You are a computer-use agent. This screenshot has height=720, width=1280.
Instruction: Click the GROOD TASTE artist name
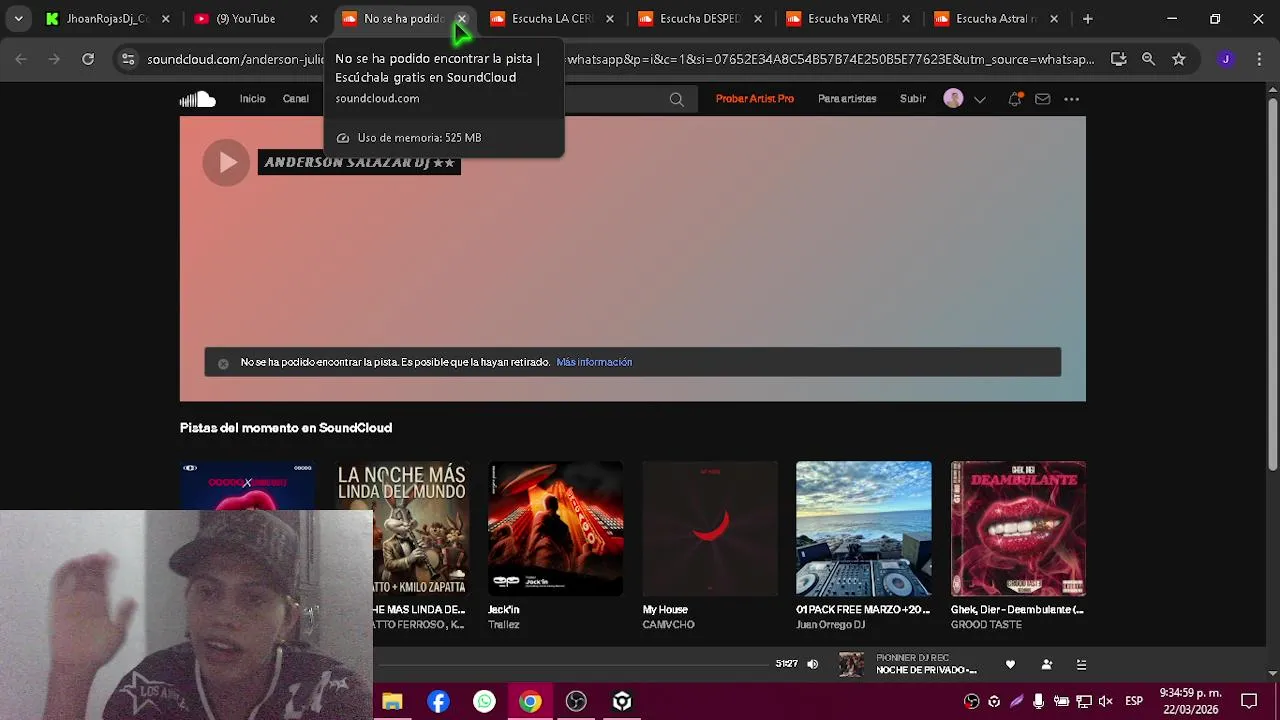pos(986,625)
